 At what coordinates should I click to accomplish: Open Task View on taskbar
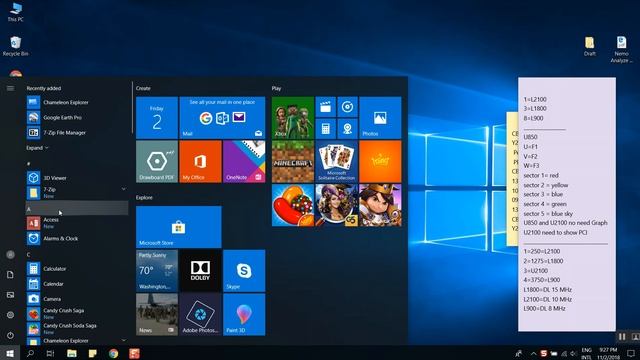pos(50,353)
